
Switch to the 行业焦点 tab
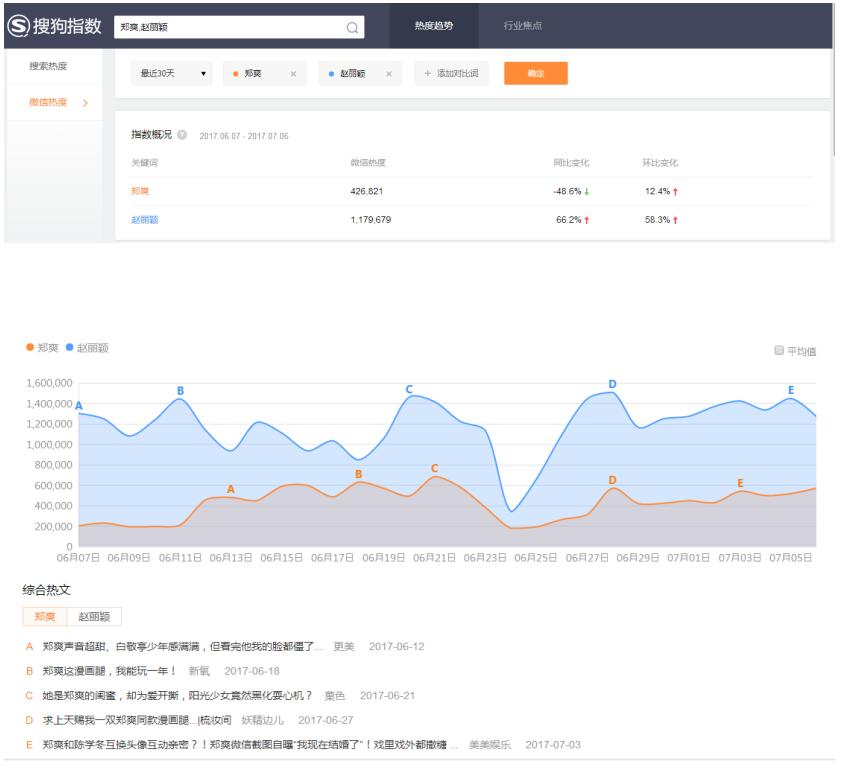(522, 26)
